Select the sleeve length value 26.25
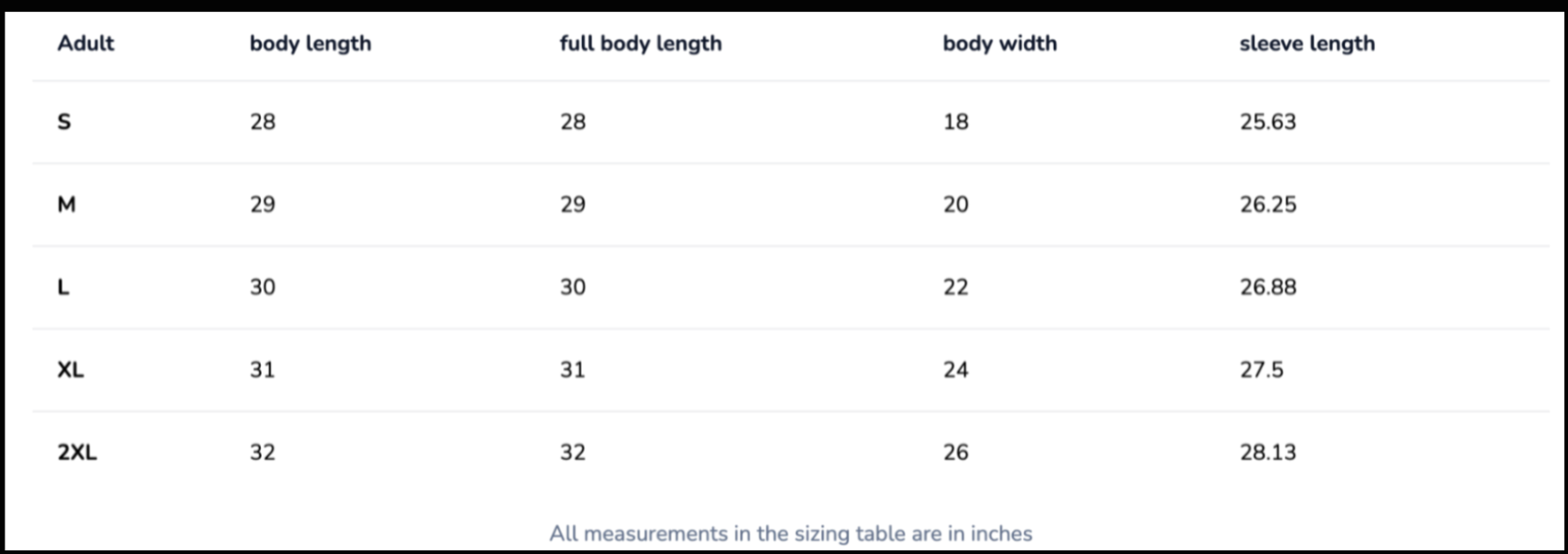The image size is (1568, 554). (1268, 205)
